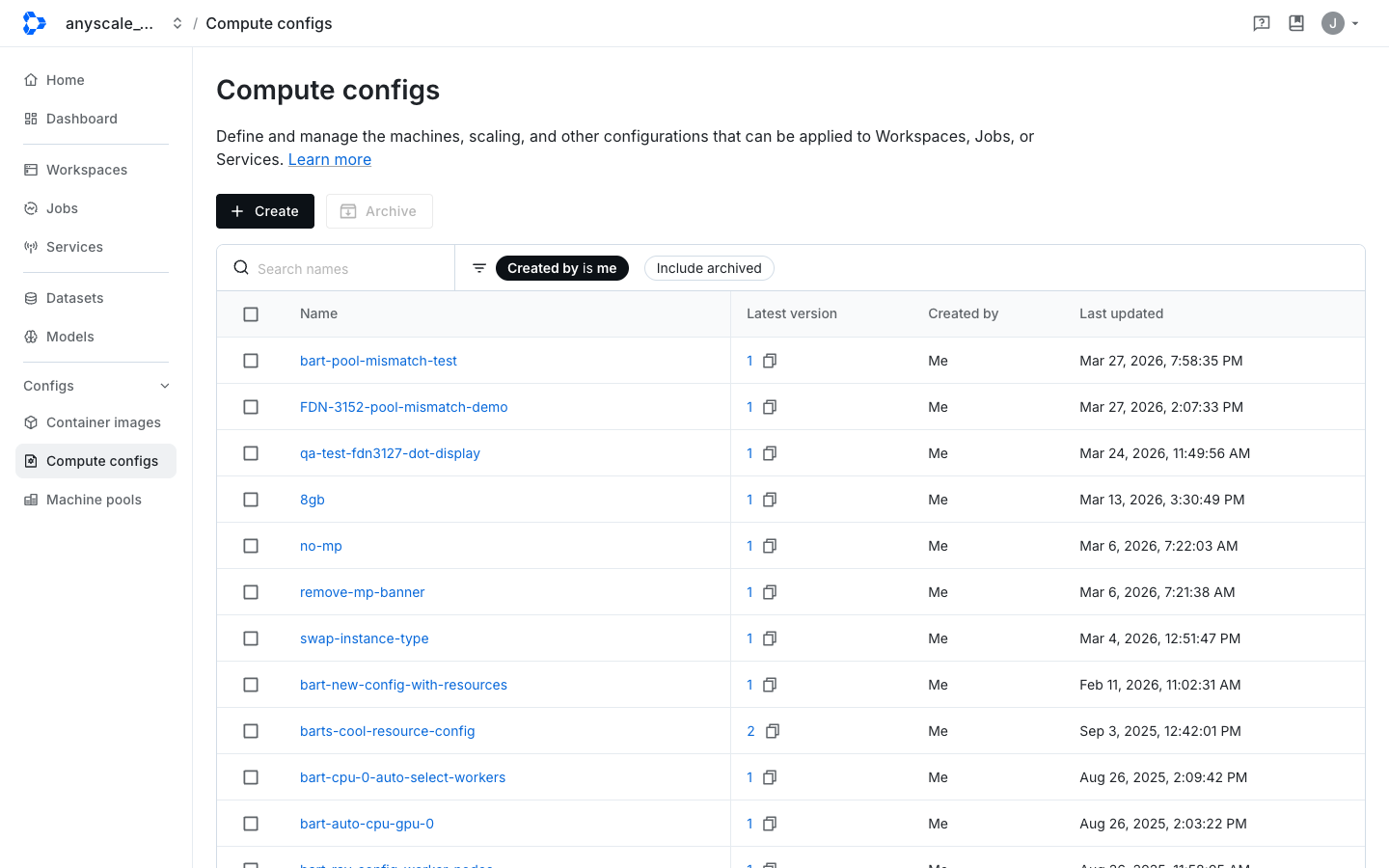Copy the version for bart-auto-cpu-gpu-0

coord(770,824)
